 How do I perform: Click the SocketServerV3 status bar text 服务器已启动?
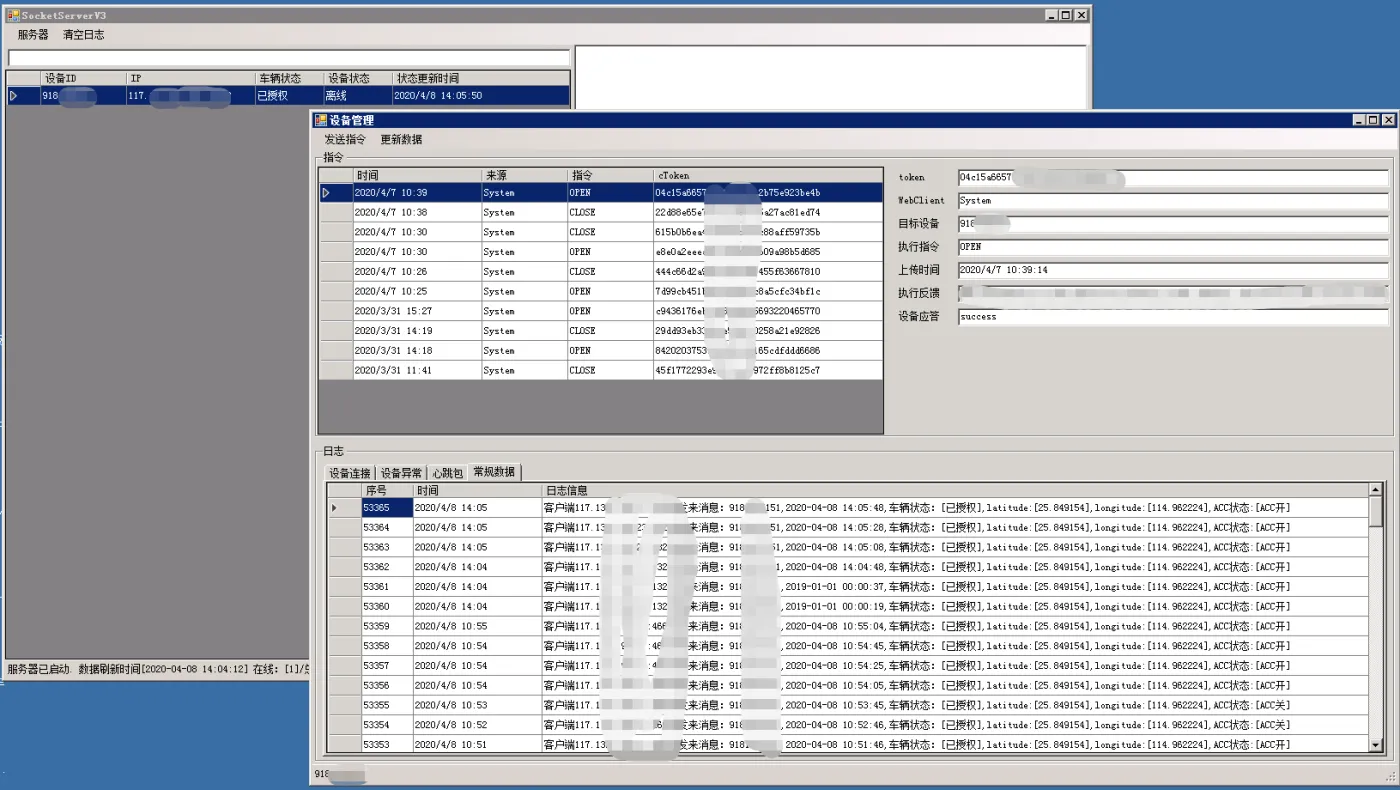39,669
